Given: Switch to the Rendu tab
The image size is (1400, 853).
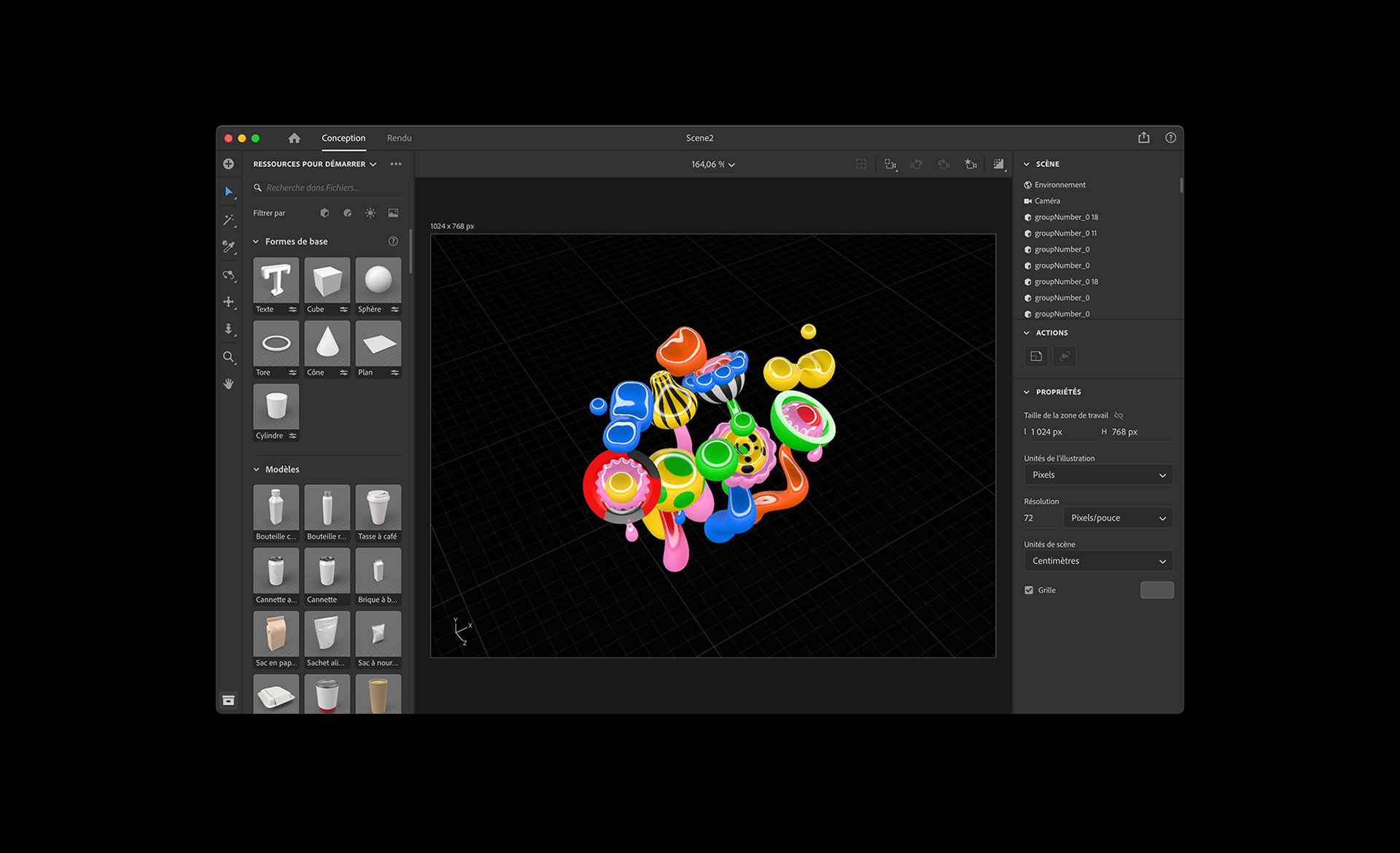Looking at the screenshot, I should coord(399,138).
